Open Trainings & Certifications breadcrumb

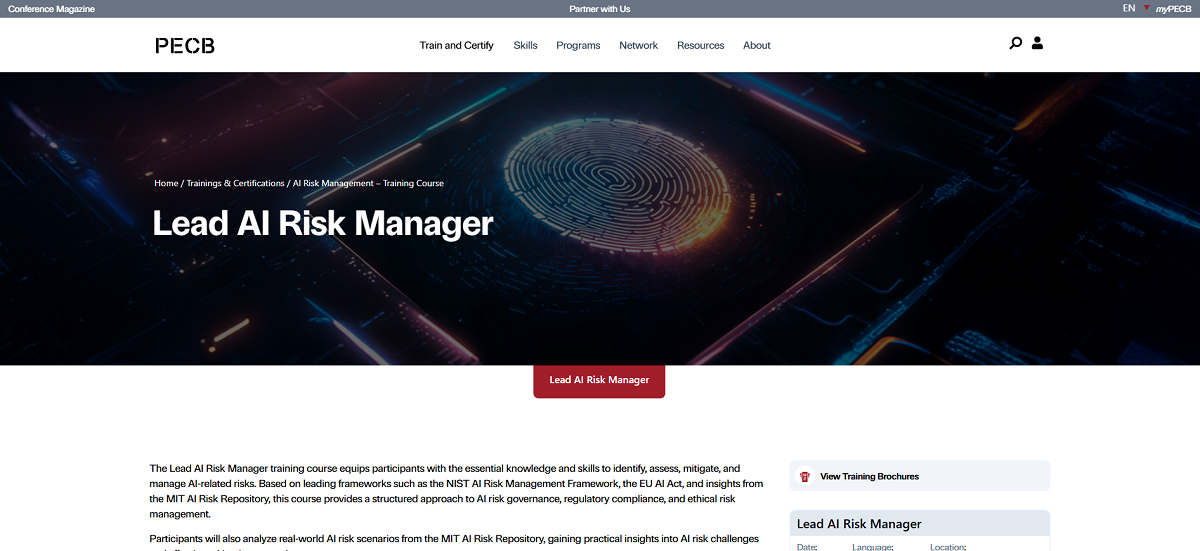[235, 183]
